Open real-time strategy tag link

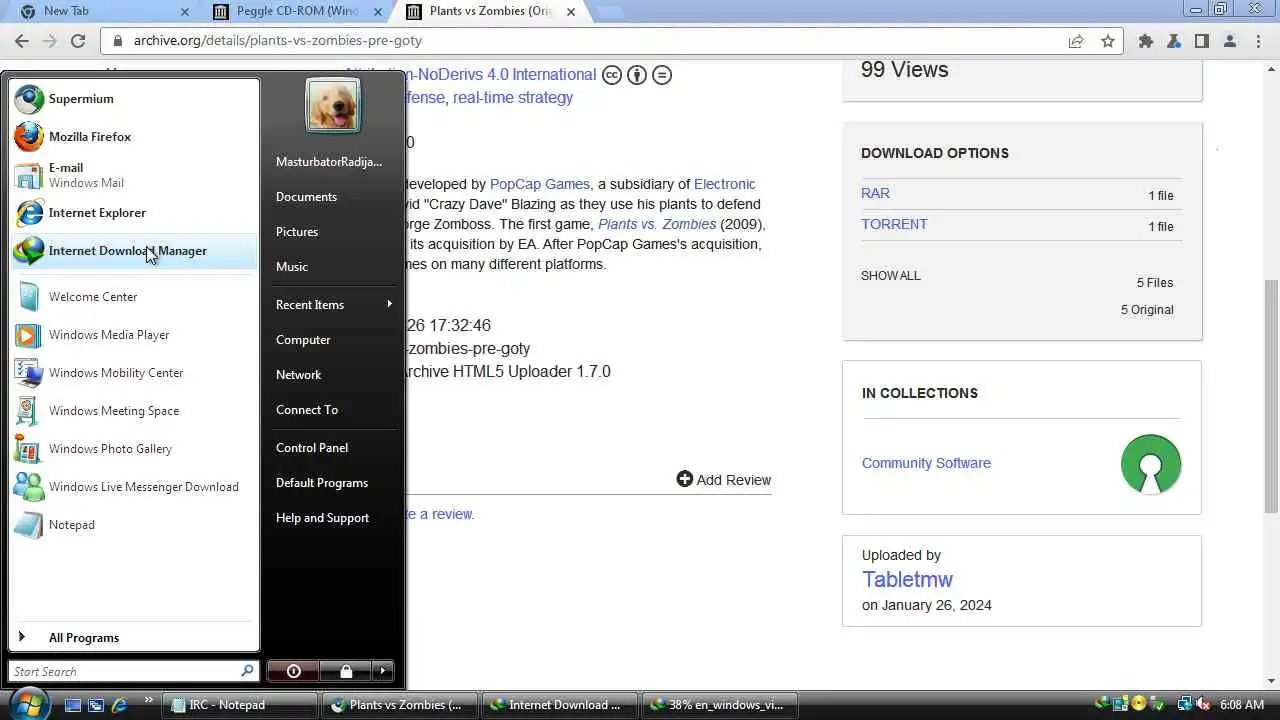click(x=513, y=98)
